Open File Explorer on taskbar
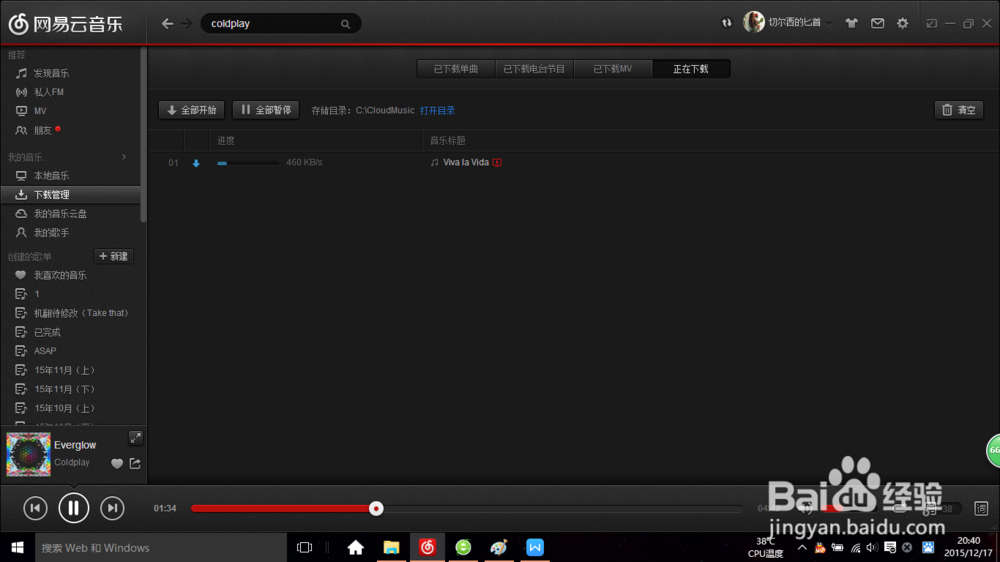Viewport: 1000px width, 562px height. pos(391,547)
